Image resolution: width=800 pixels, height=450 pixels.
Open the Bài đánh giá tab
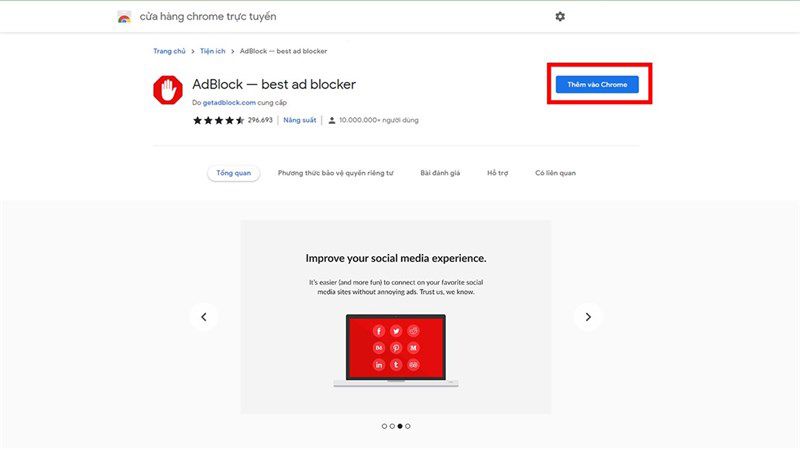(440, 173)
